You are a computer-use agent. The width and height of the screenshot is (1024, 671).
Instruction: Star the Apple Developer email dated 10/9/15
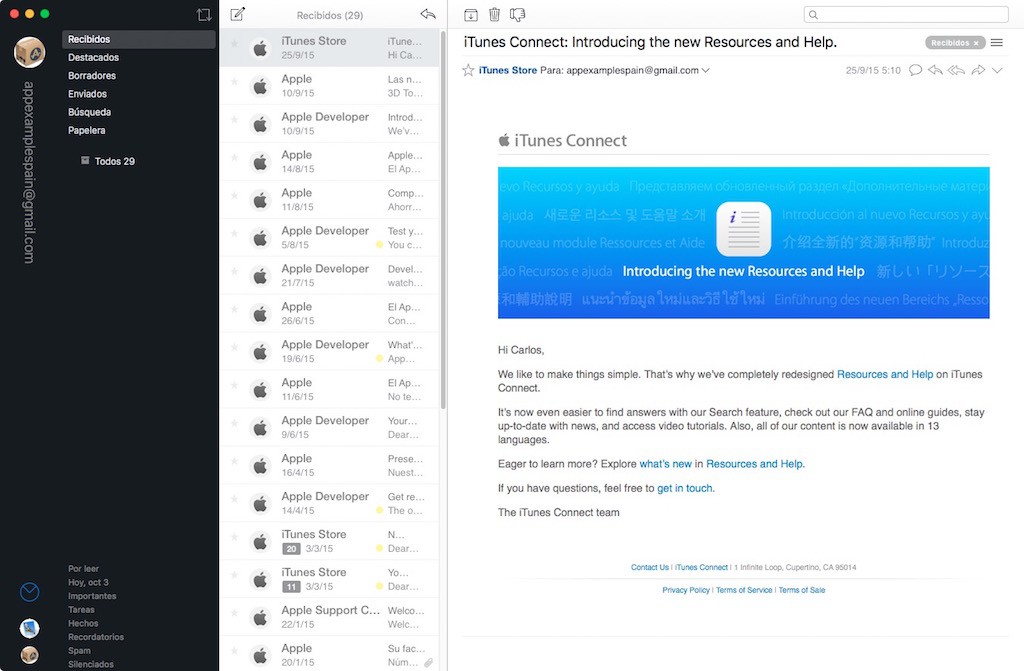click(234, 120)
